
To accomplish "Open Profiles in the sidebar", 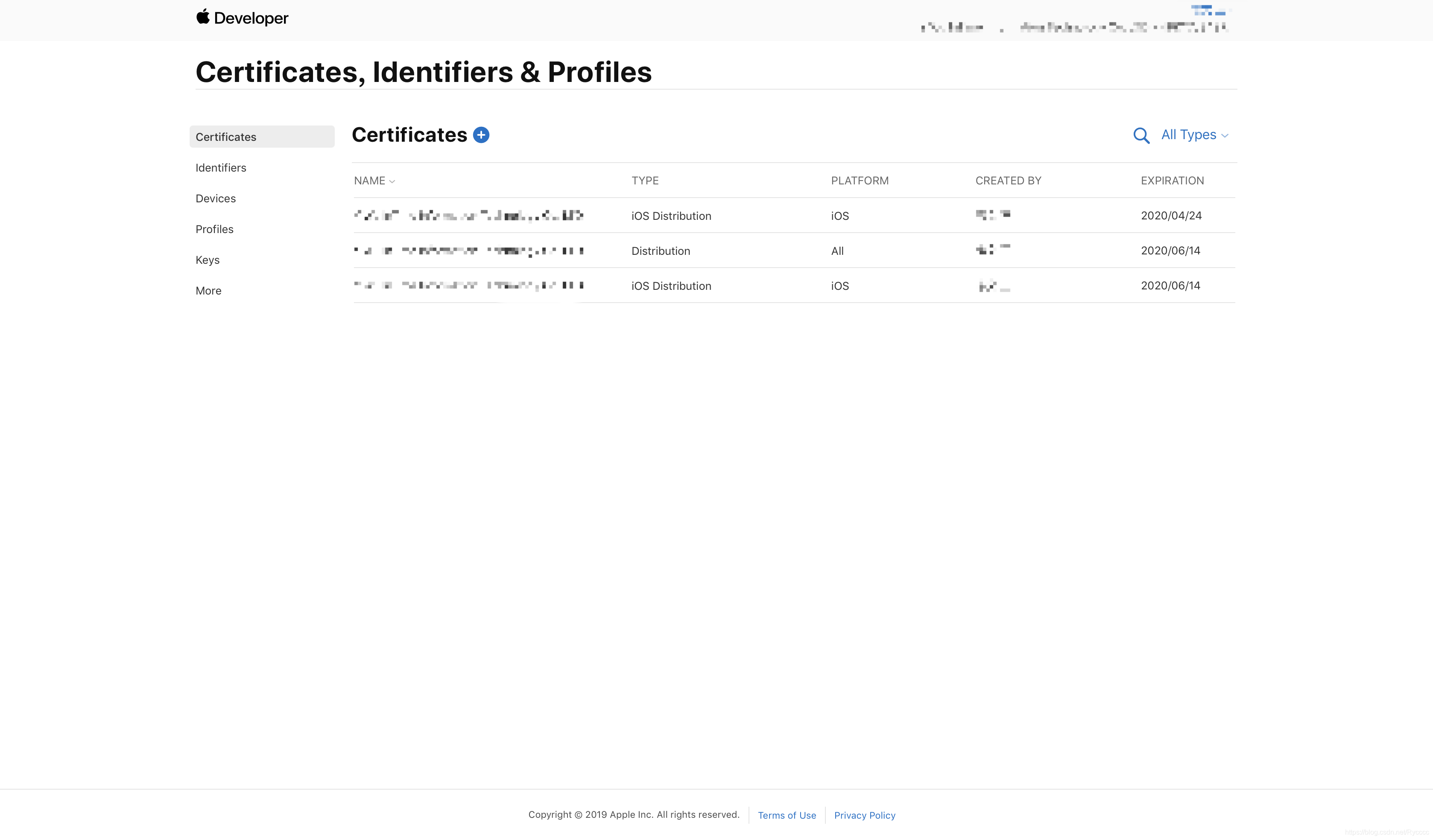I will pos(214,229).
